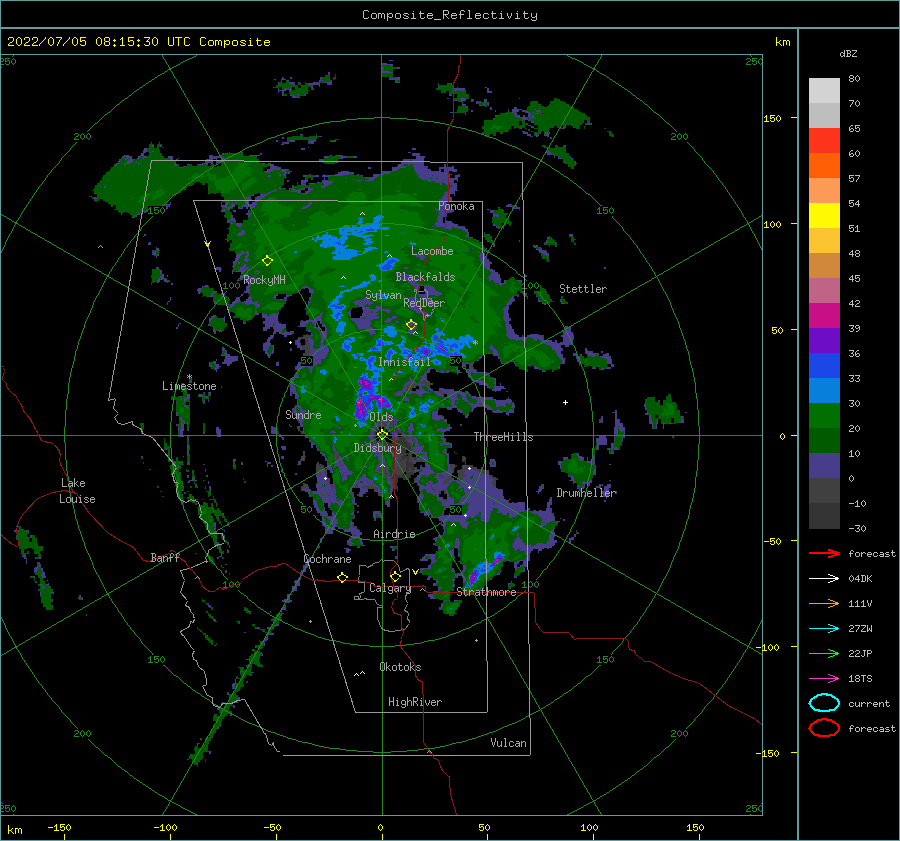Click the Drumheller town label

586,493
